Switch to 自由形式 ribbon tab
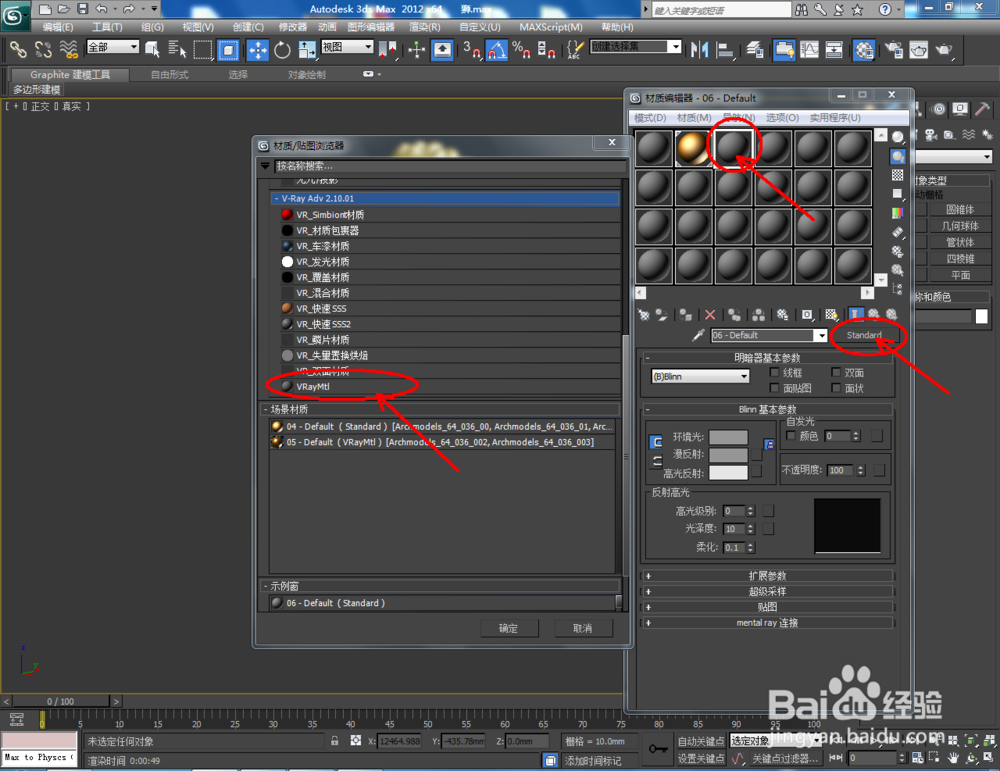 click(x=170, y=75)
